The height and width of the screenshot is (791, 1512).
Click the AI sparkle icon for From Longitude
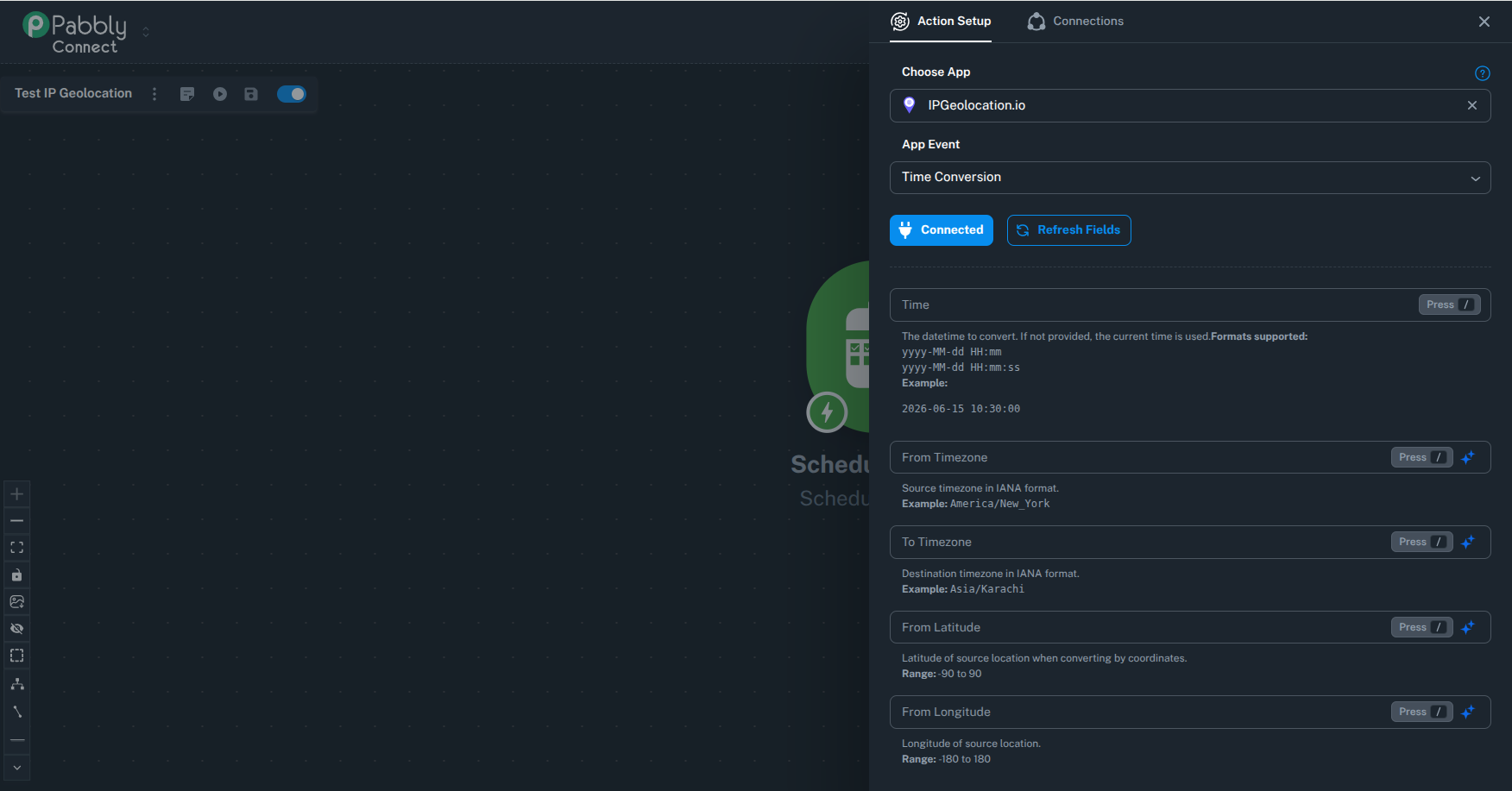[x=1468, y=712]
